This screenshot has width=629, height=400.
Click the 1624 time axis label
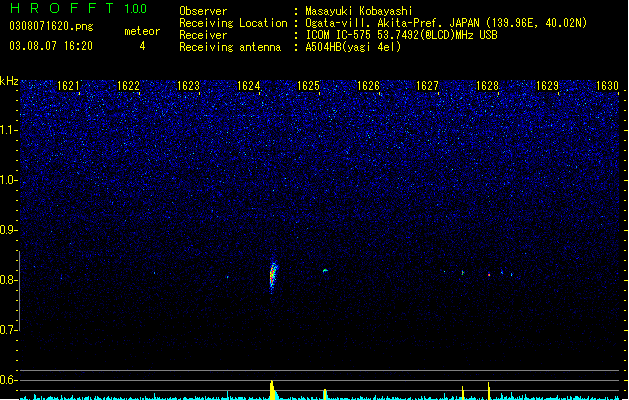(248, 86)
